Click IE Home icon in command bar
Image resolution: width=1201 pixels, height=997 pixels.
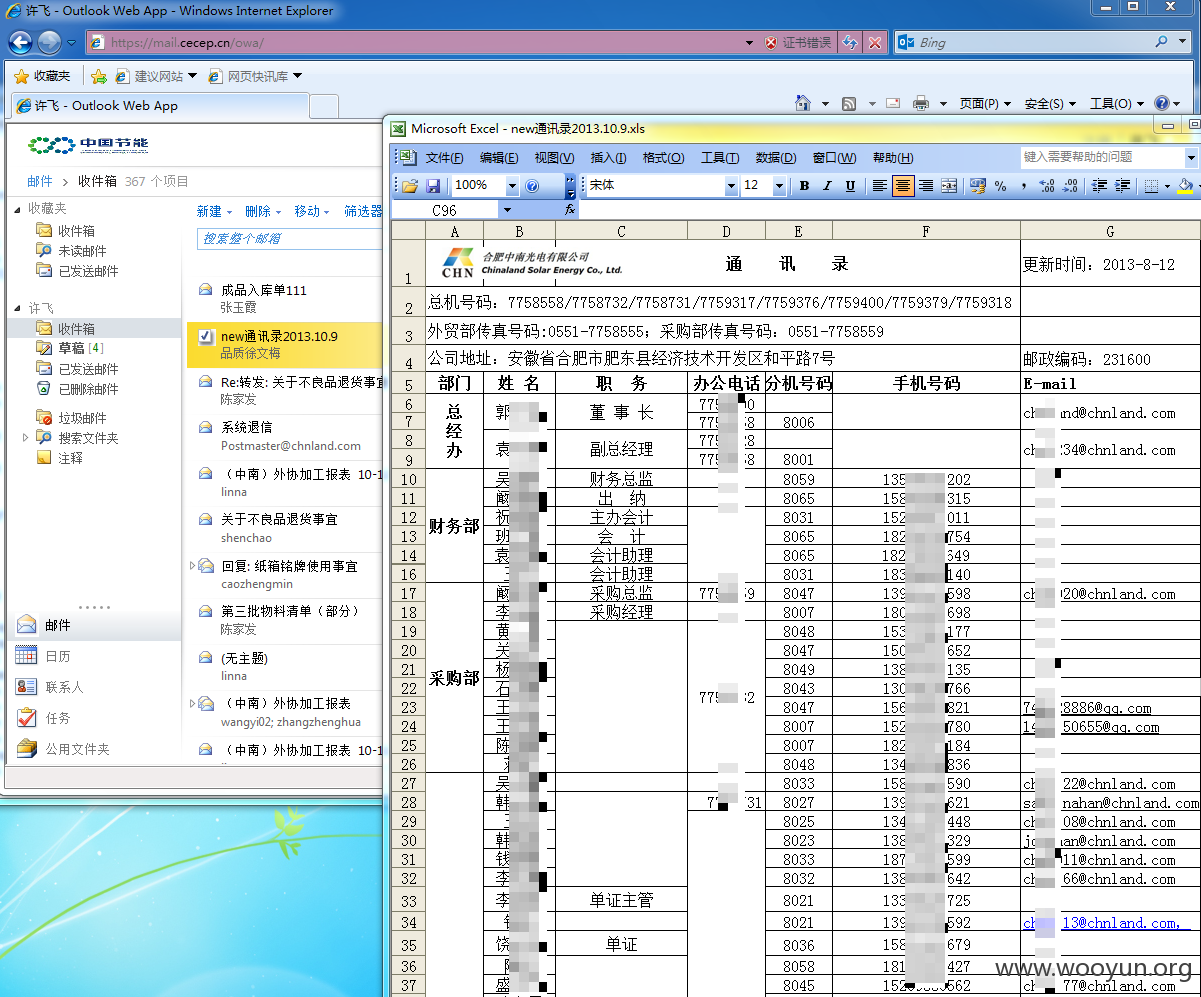click(x=802, y=103)
